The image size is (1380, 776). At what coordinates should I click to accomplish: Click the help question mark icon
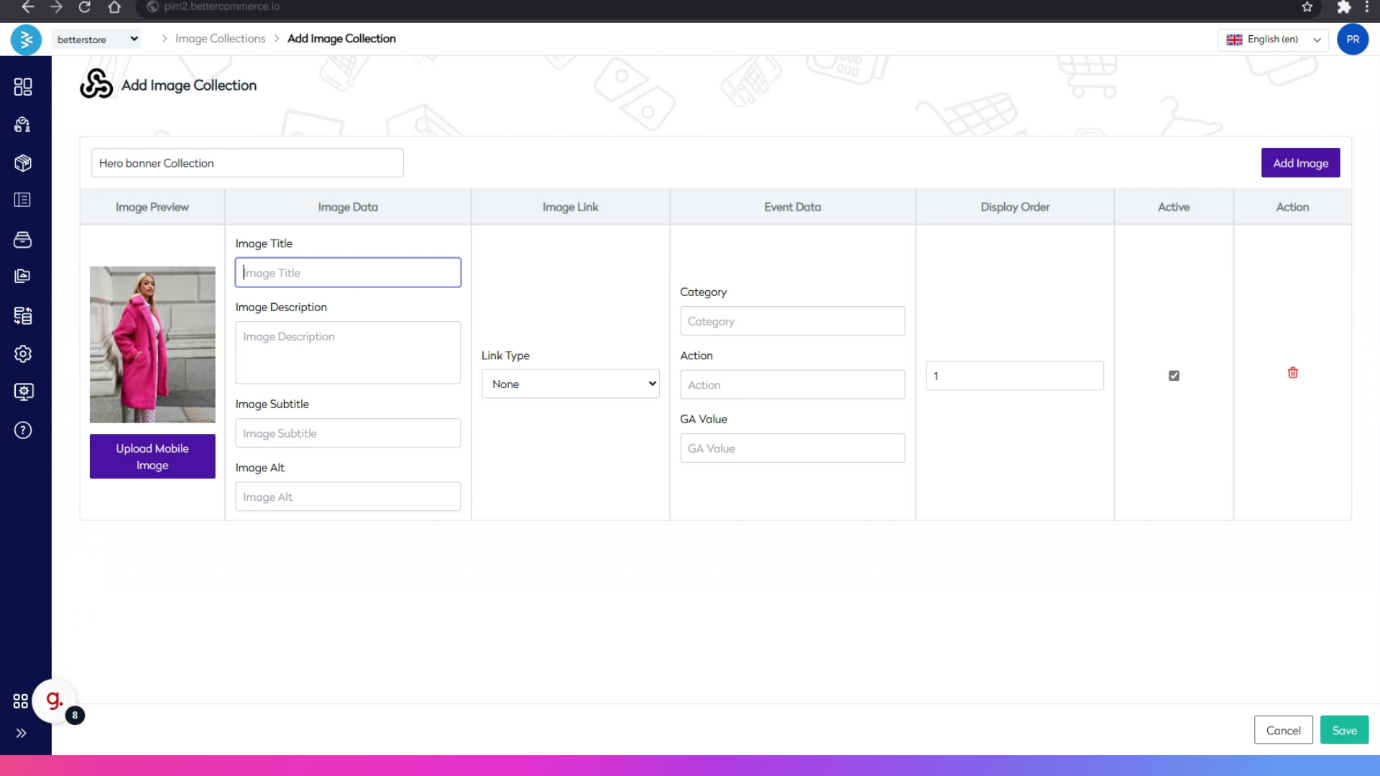(x=23, y=430)
